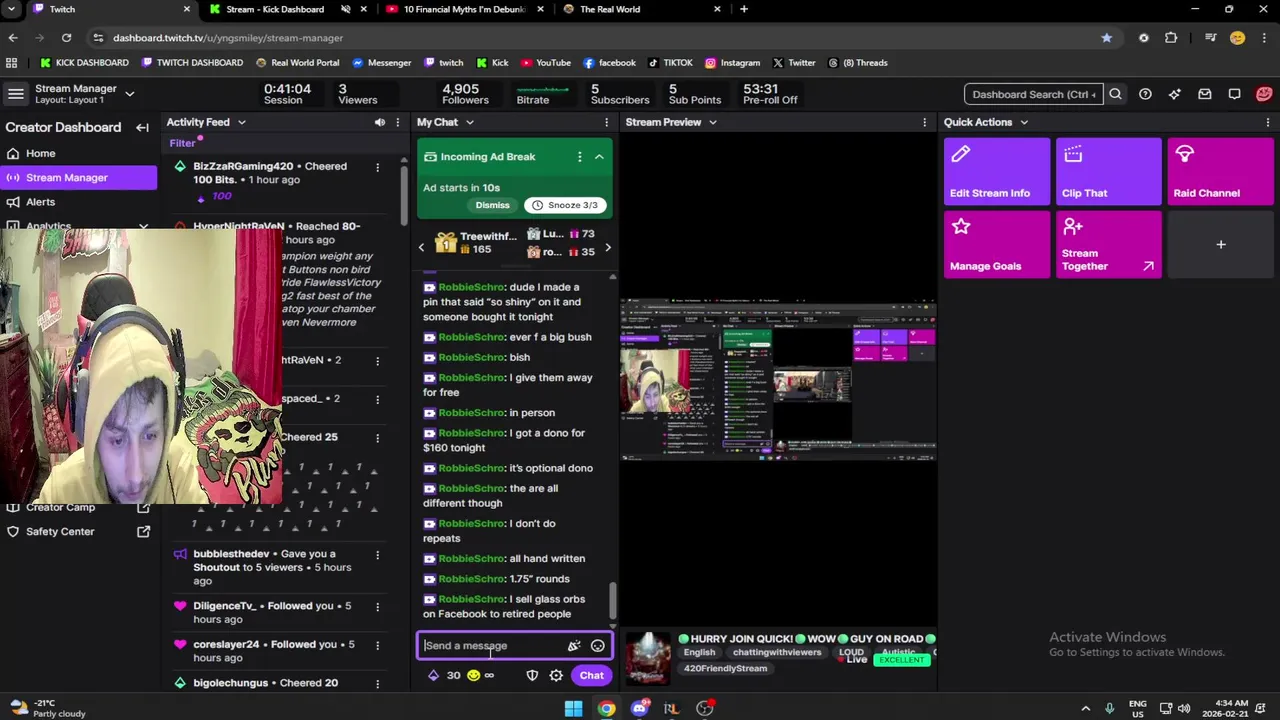Mute Activity Feed alert sounds

379,122
